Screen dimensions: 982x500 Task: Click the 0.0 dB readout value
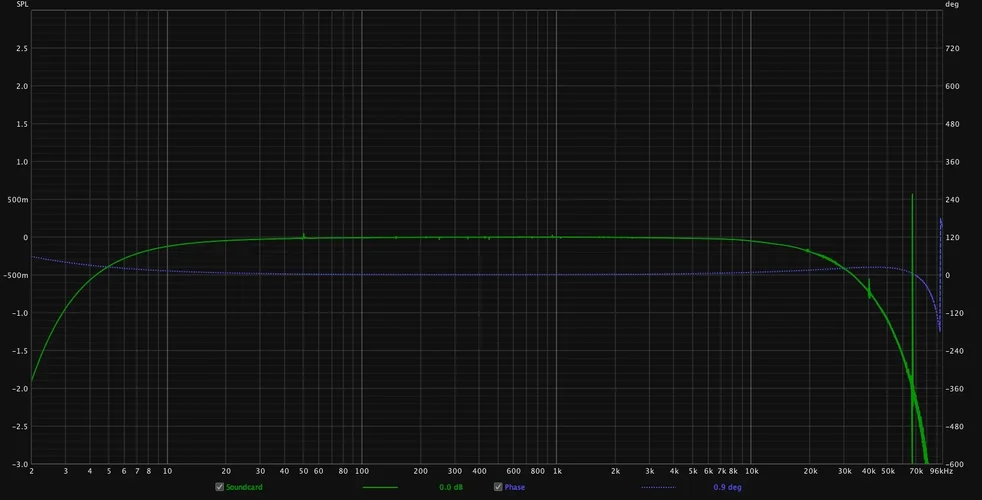pyautogui.click(x=451, y=487)
